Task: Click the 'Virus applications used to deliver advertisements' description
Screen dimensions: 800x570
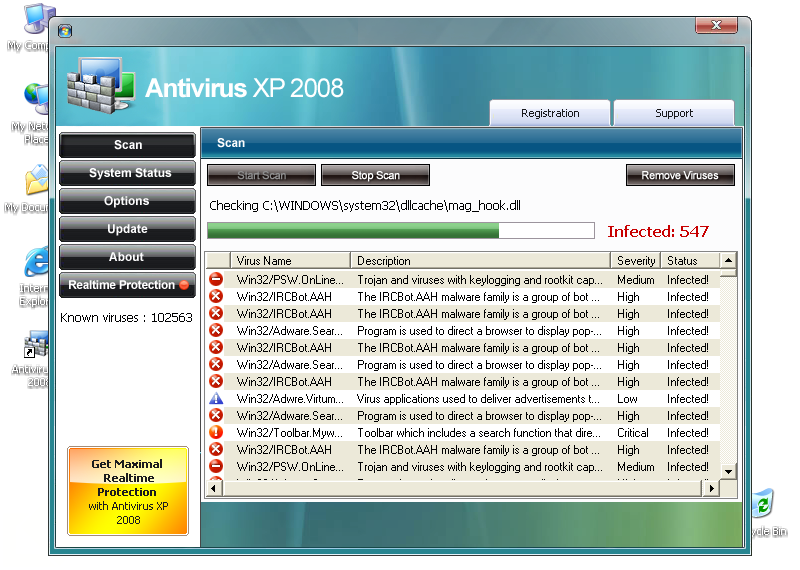Action: (479, 399)
